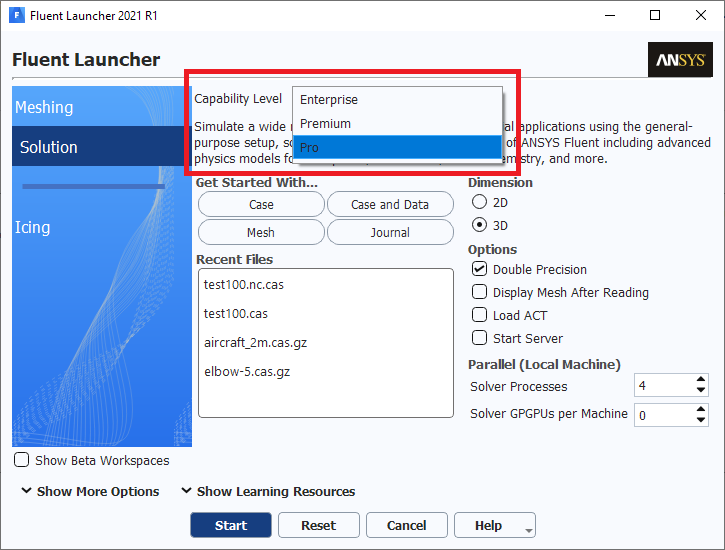Screen dimensions: 725x550
Task: Open recent file test100.nc.cas
Action: click(244, 285)
